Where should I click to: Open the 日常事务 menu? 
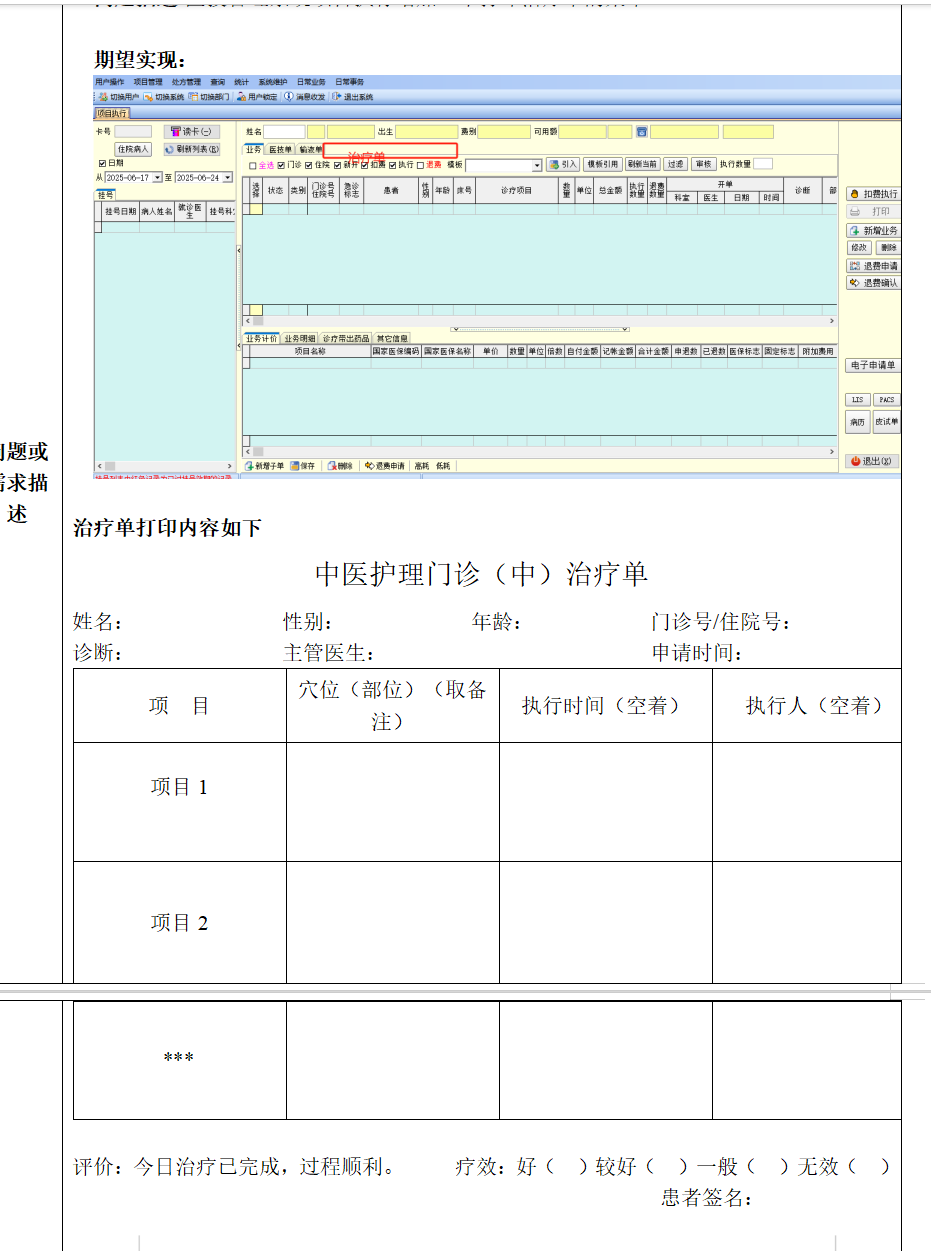tap(349, 81)
